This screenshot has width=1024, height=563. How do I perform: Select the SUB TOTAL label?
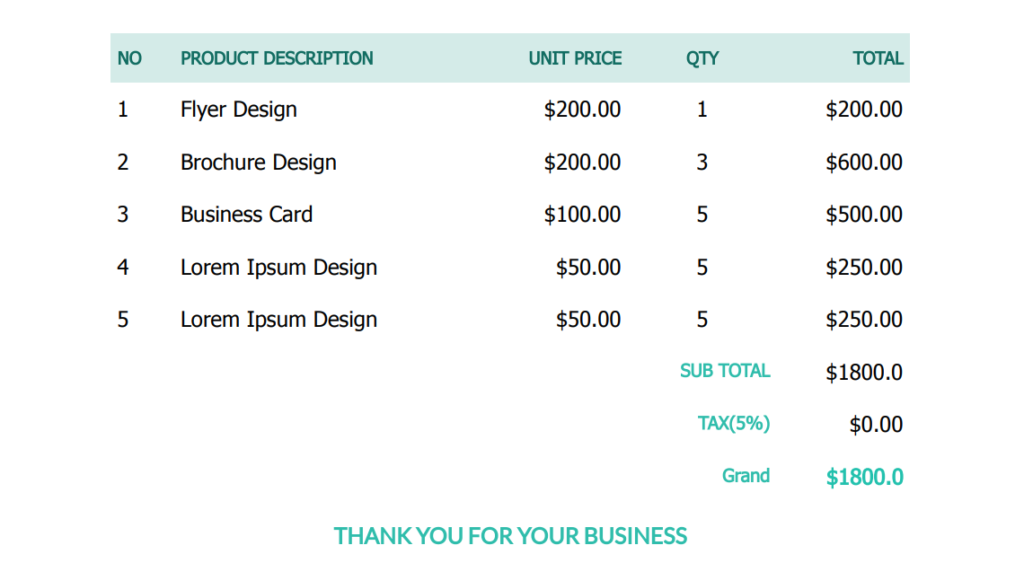point(725,371)
